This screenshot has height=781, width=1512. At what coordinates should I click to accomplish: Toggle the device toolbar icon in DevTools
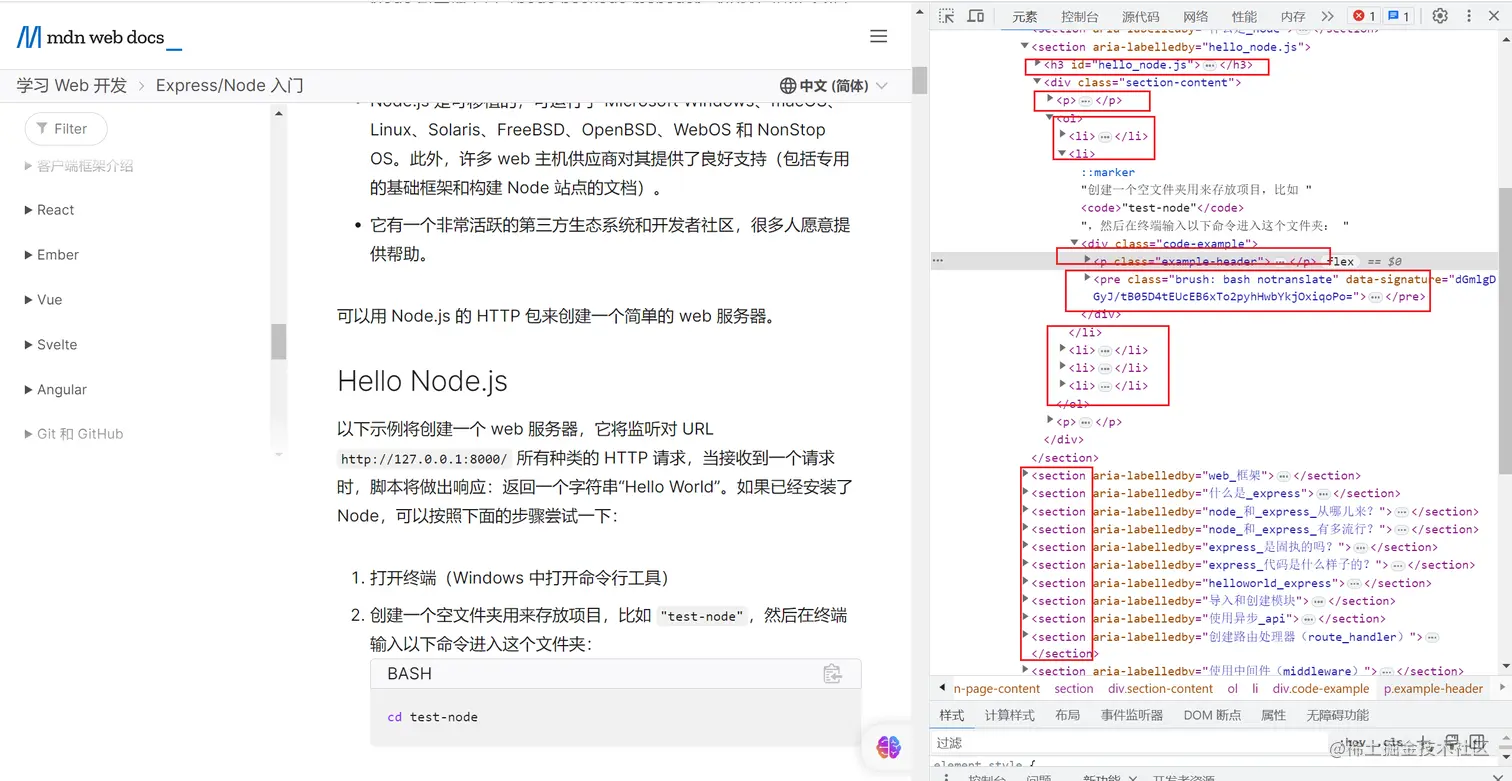[976, 16]
